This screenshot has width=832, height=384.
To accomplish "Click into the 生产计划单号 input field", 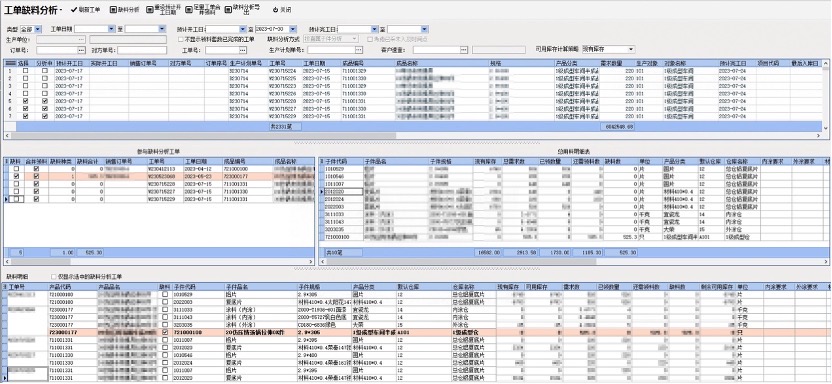I will [x=332, y=50].
